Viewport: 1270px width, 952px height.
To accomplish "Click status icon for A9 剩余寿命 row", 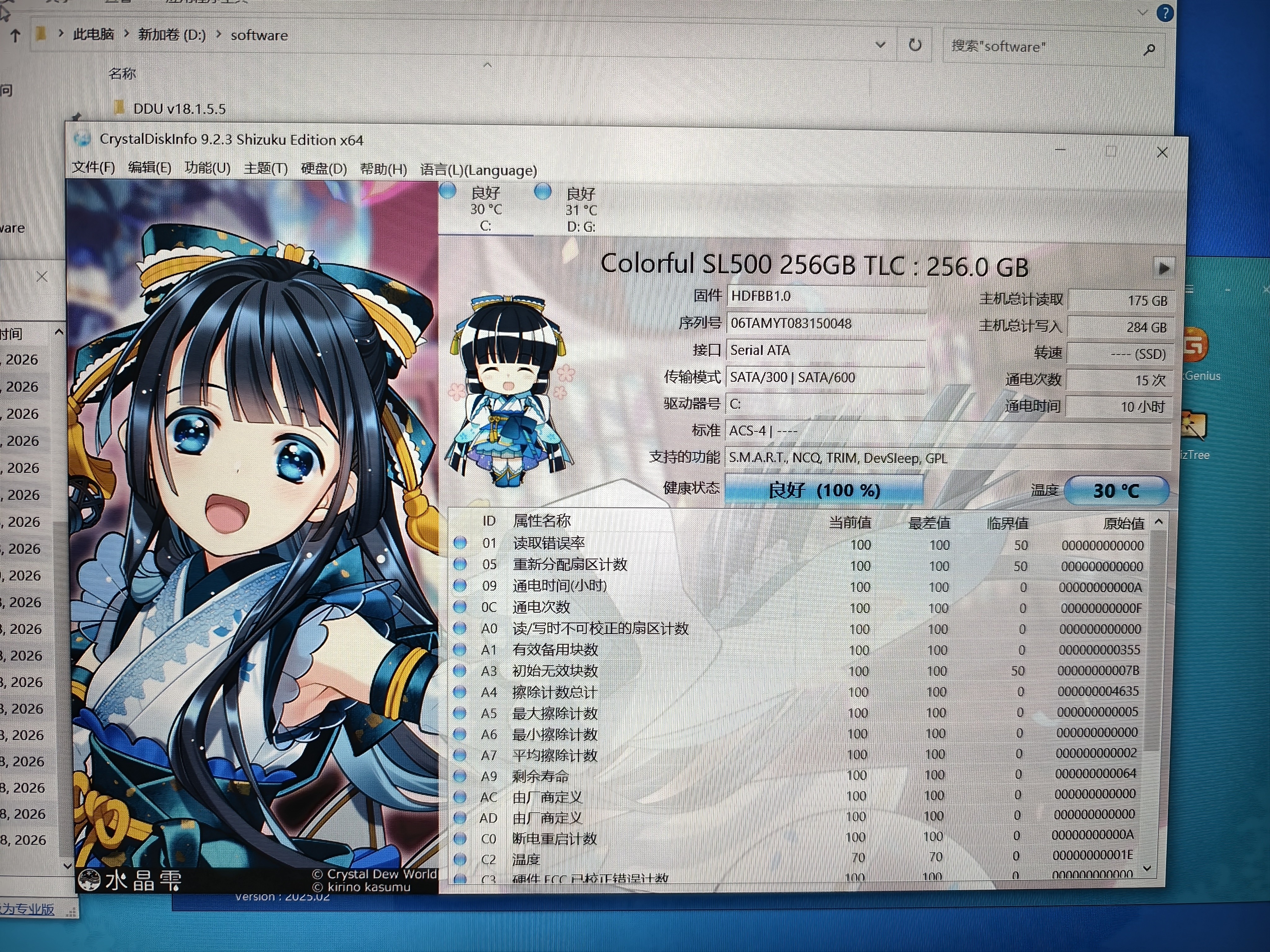I will click(x=460, y=776).
